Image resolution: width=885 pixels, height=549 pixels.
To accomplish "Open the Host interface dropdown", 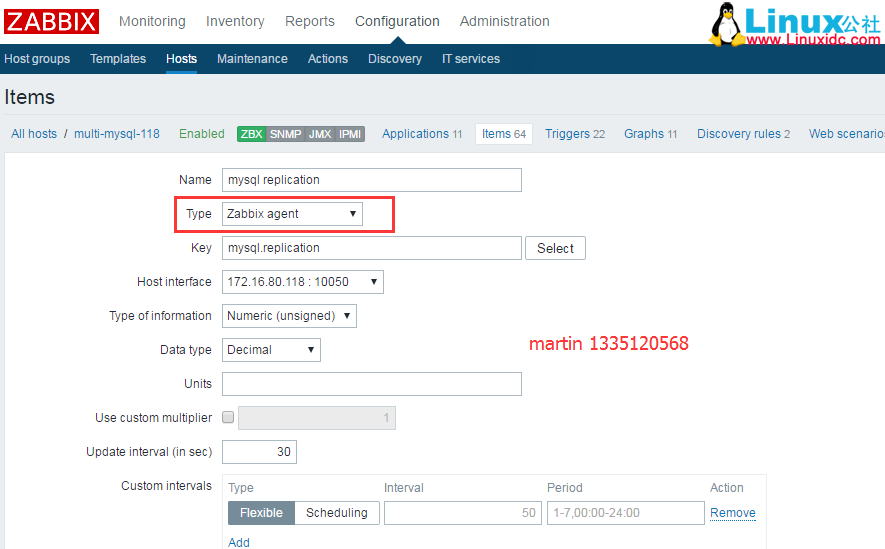I will click(303, 282).
